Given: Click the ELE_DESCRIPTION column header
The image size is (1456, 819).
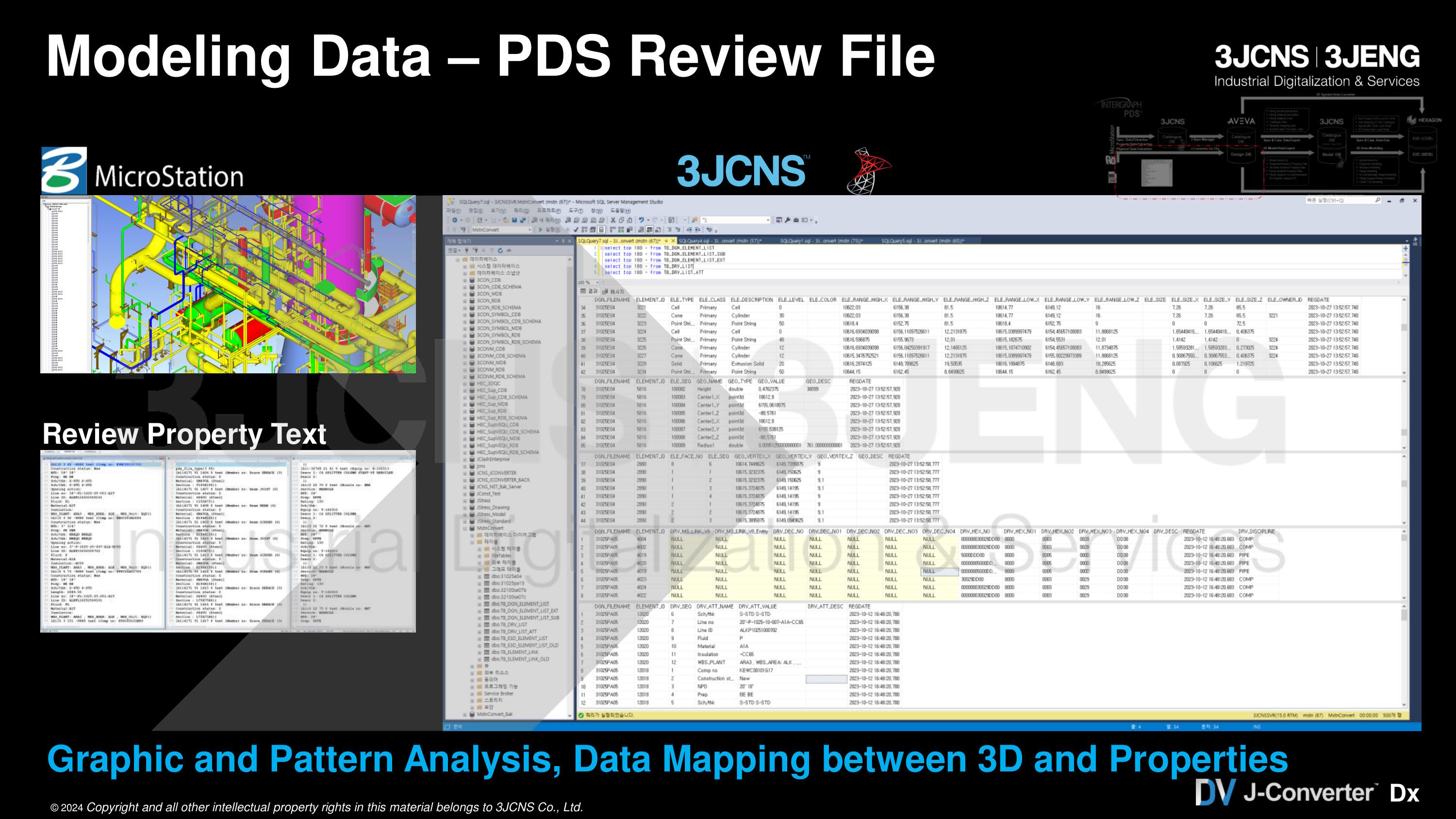Looking at the screenshot, I should (752, 300).
